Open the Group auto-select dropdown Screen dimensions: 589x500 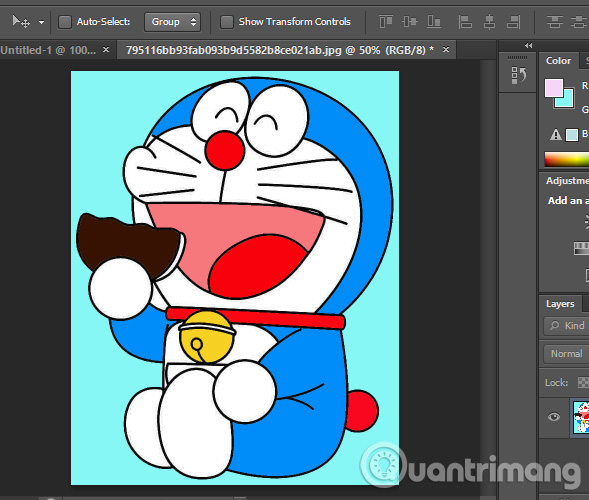(x=172, y=22)
